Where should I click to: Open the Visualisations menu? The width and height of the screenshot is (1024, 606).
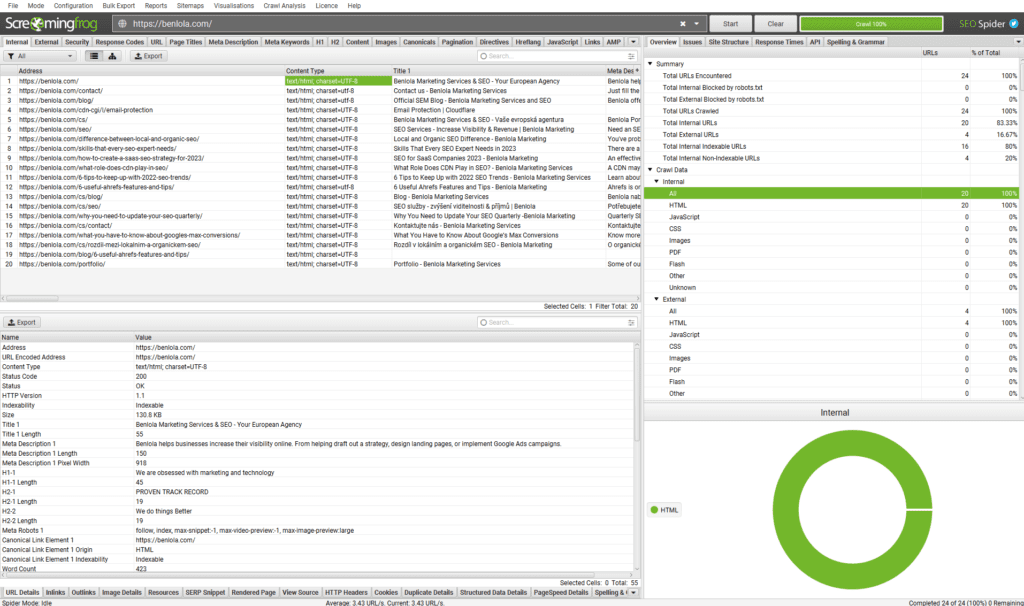(x=234, y=5)
